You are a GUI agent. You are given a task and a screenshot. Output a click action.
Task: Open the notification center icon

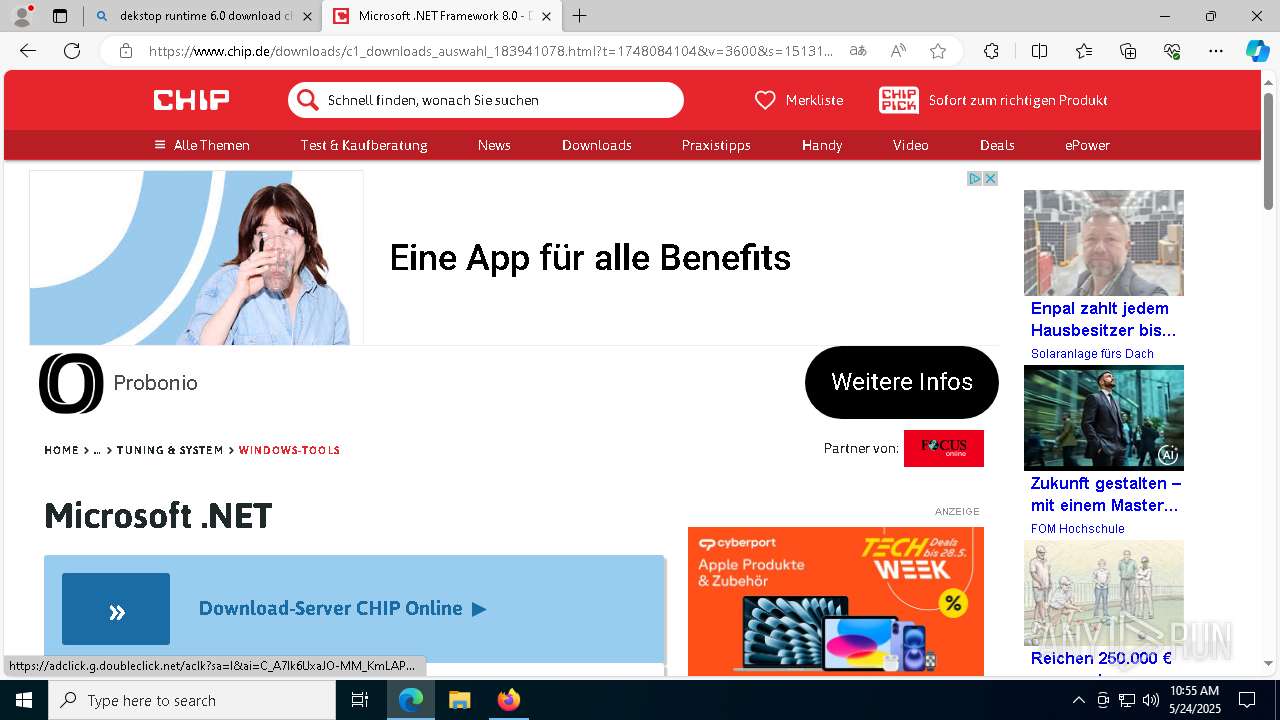coord(1247,700)
